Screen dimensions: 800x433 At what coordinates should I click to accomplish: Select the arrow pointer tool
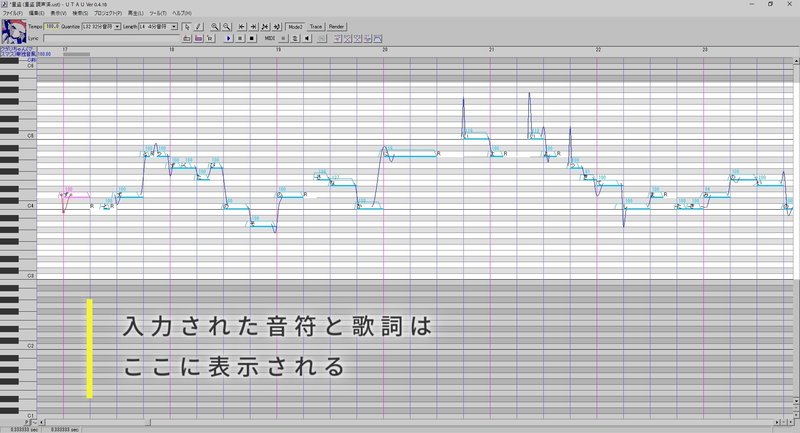click(x=187, y=27)
